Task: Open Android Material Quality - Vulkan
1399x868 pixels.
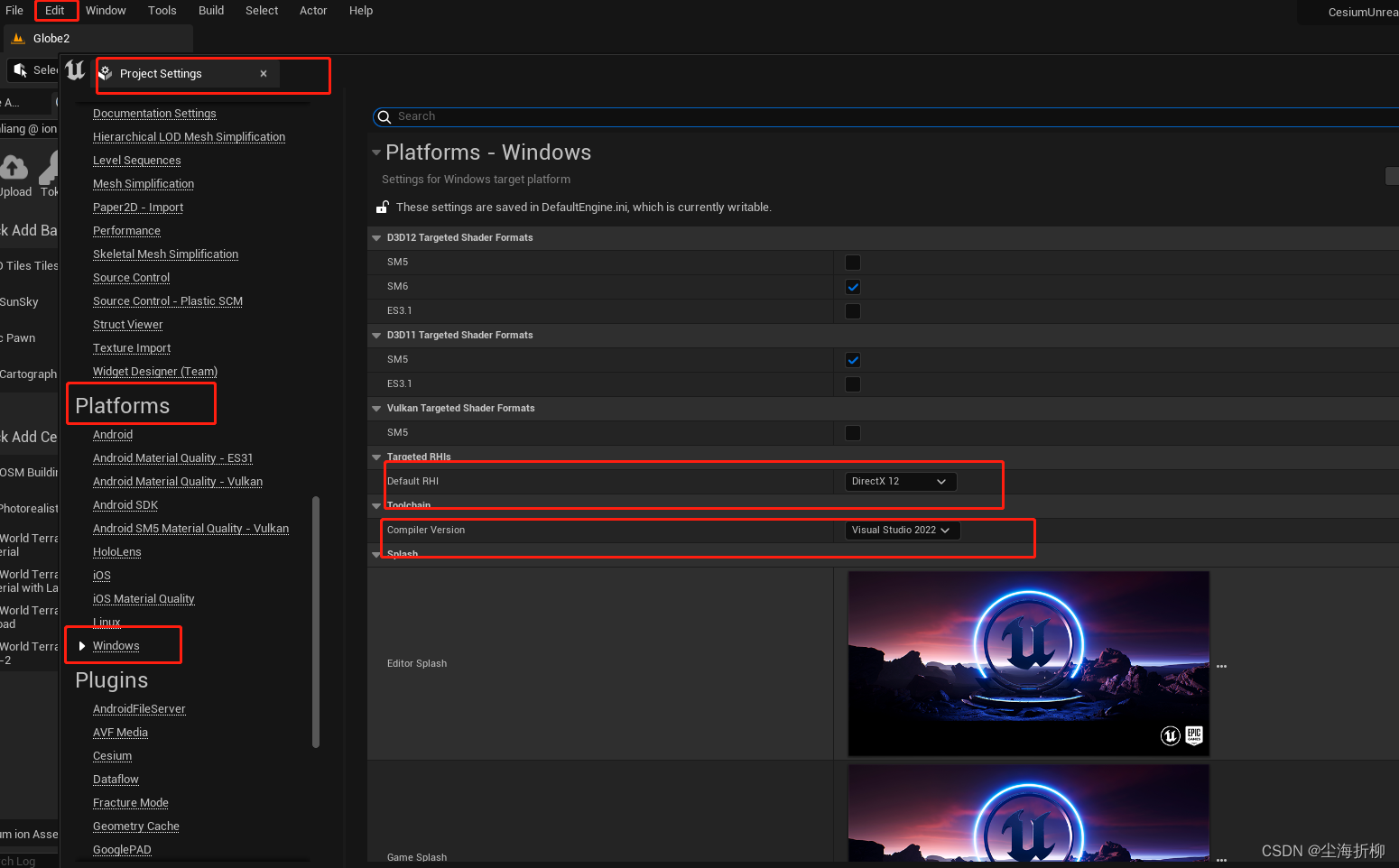Action: click(x=178, y=482)
